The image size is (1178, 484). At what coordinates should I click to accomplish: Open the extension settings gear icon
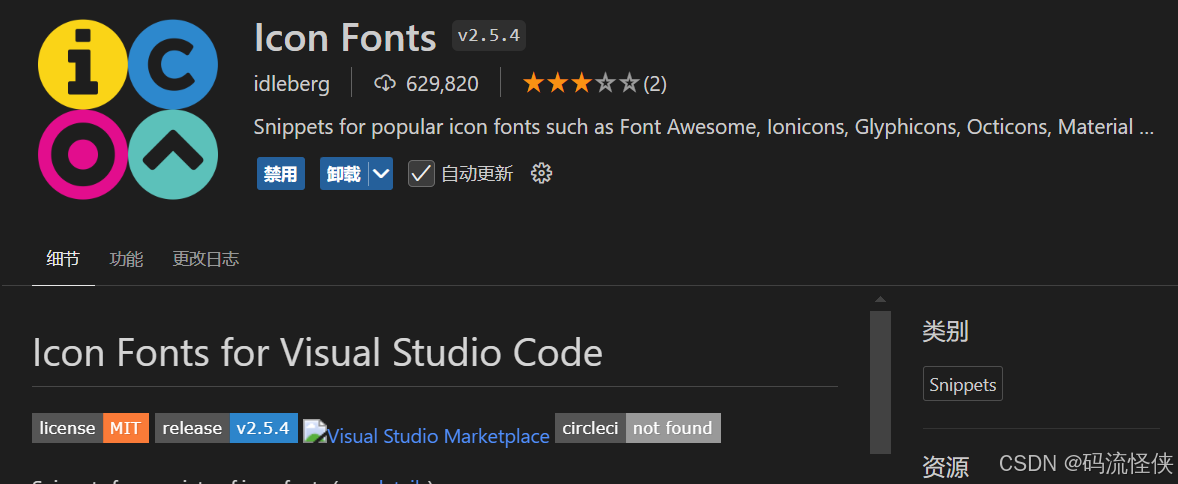tap(542, 174)
